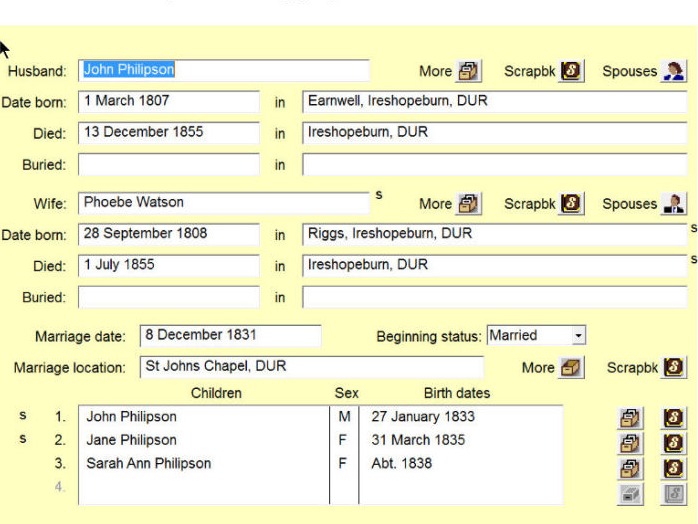The height and width of the screenshot is (524, 698).
Task: Click husband's empty burial place field
Action: point(495,164)
